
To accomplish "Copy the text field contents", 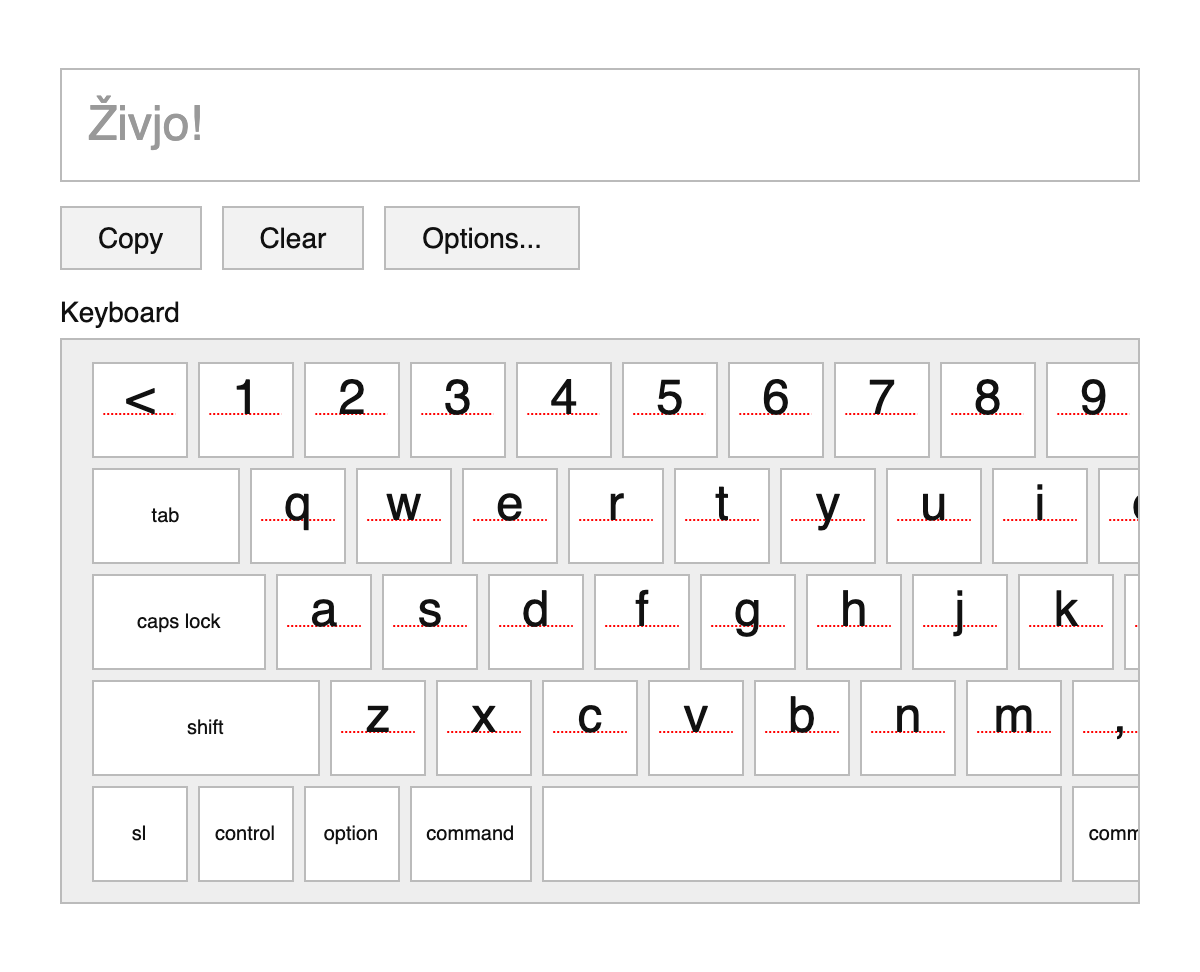I will point(130,238).
